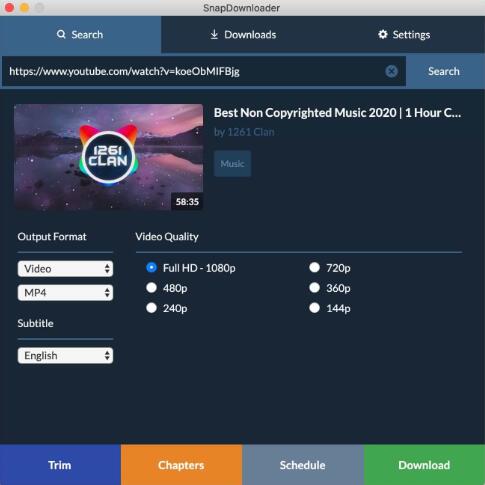
Task: Open Chapters with the orange button
Action: (182, 465)
